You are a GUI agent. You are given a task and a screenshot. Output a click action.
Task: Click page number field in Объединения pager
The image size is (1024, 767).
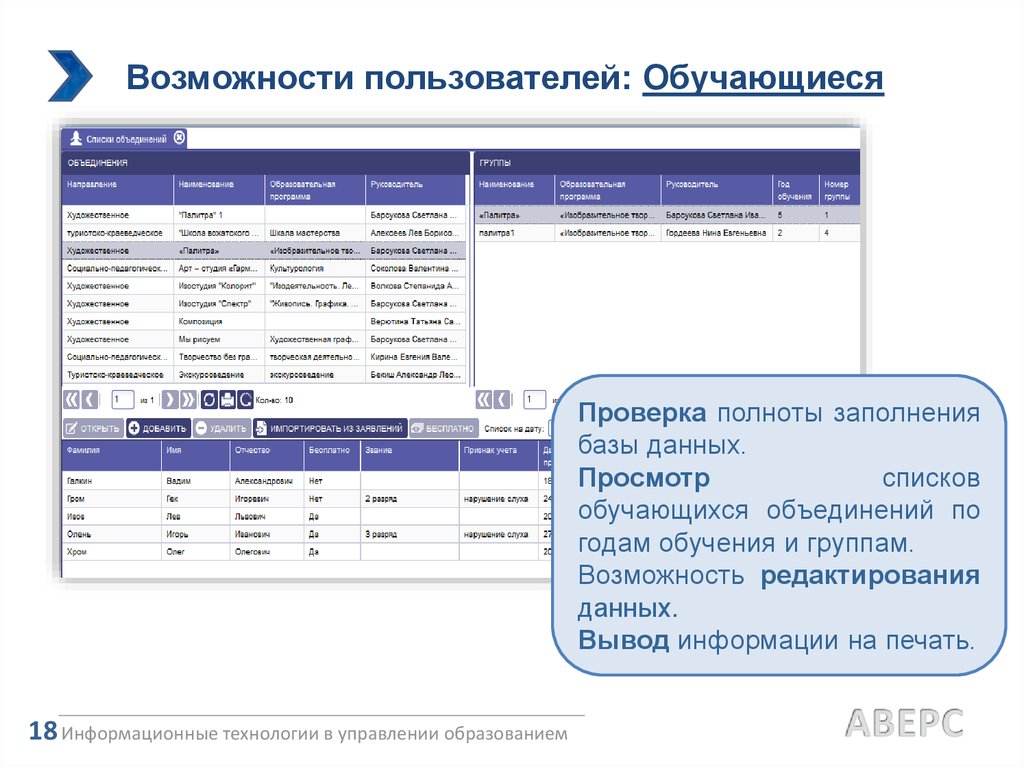(122, 400)
